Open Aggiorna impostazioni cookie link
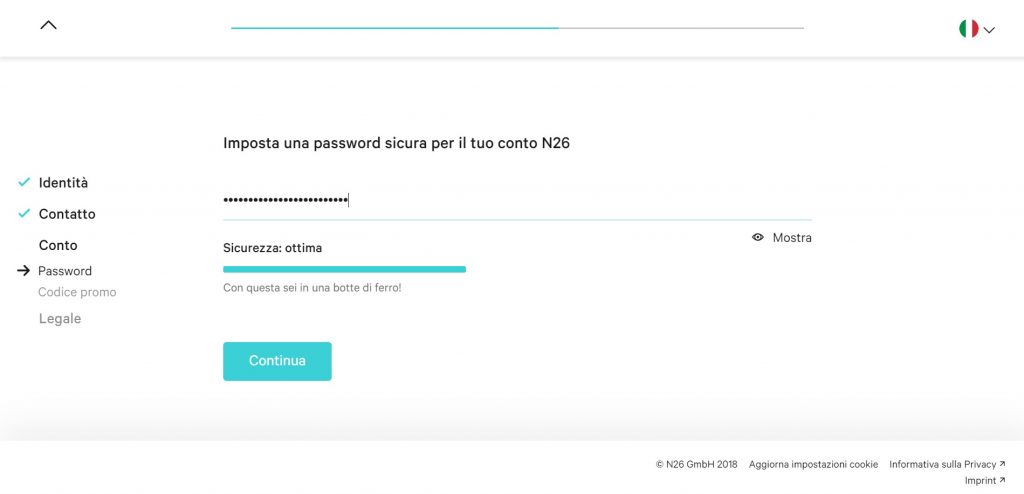 coord(813,464)
